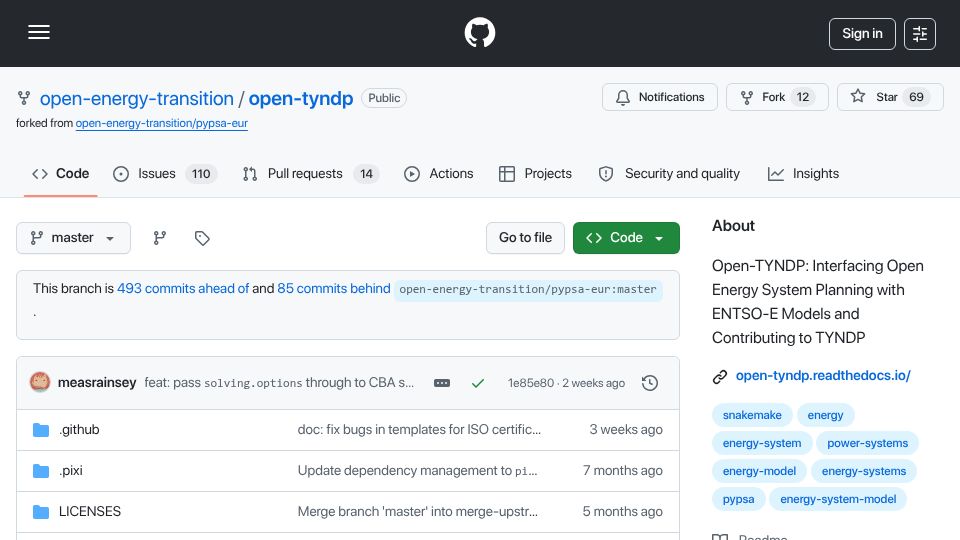Open the LICENSES folder

pos(90,511)
